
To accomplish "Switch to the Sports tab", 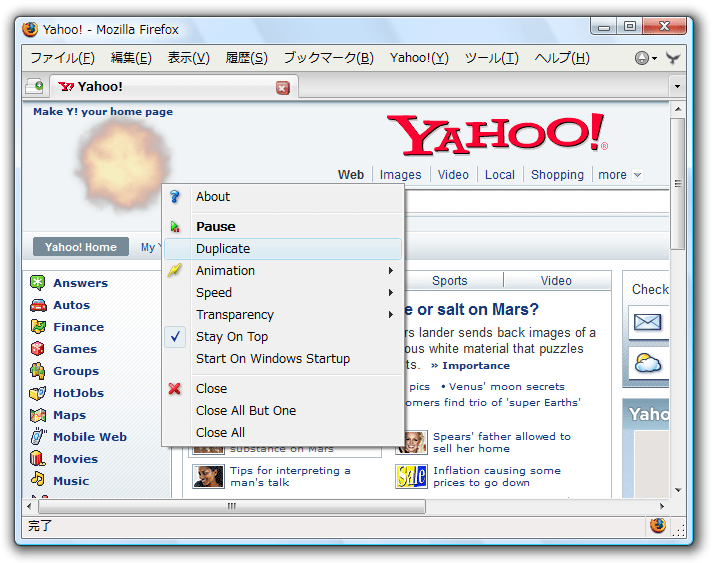I will click(x=450, y=281).
